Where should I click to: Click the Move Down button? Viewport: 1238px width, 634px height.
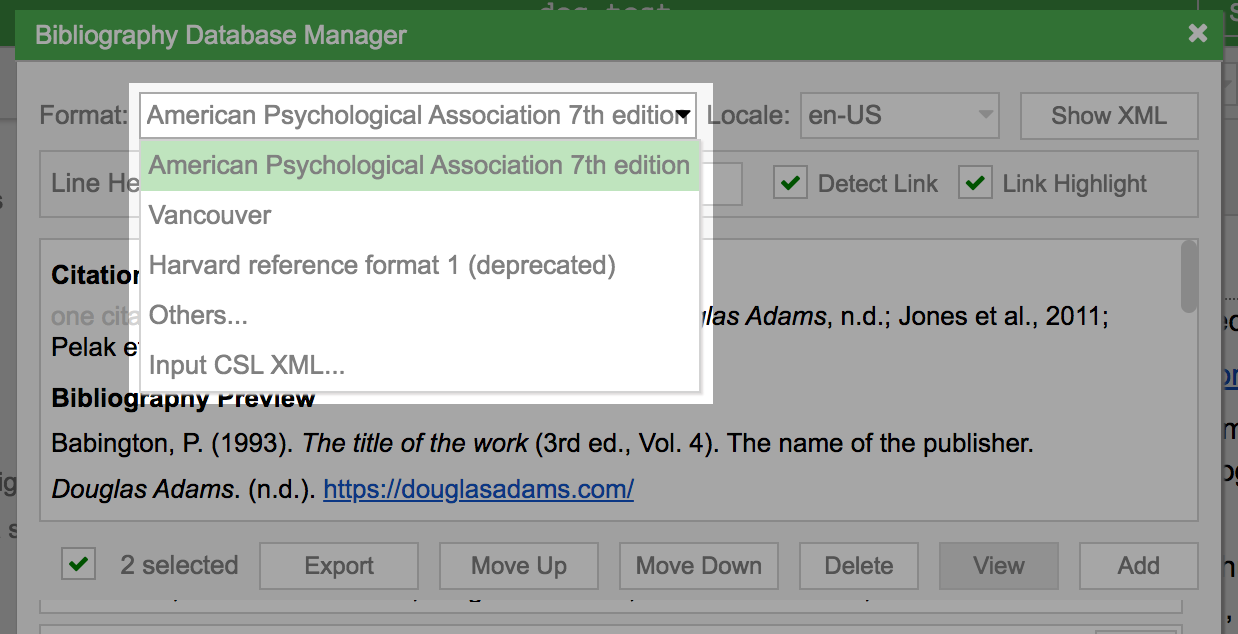(699, 566)
